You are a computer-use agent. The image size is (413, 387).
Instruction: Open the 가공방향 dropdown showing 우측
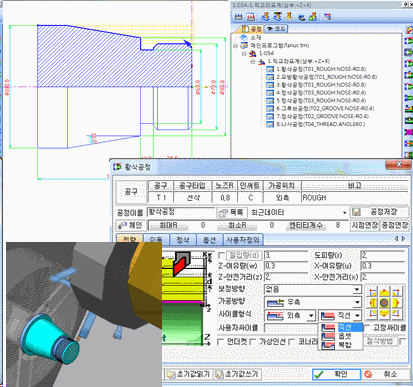tap(313, 302)
